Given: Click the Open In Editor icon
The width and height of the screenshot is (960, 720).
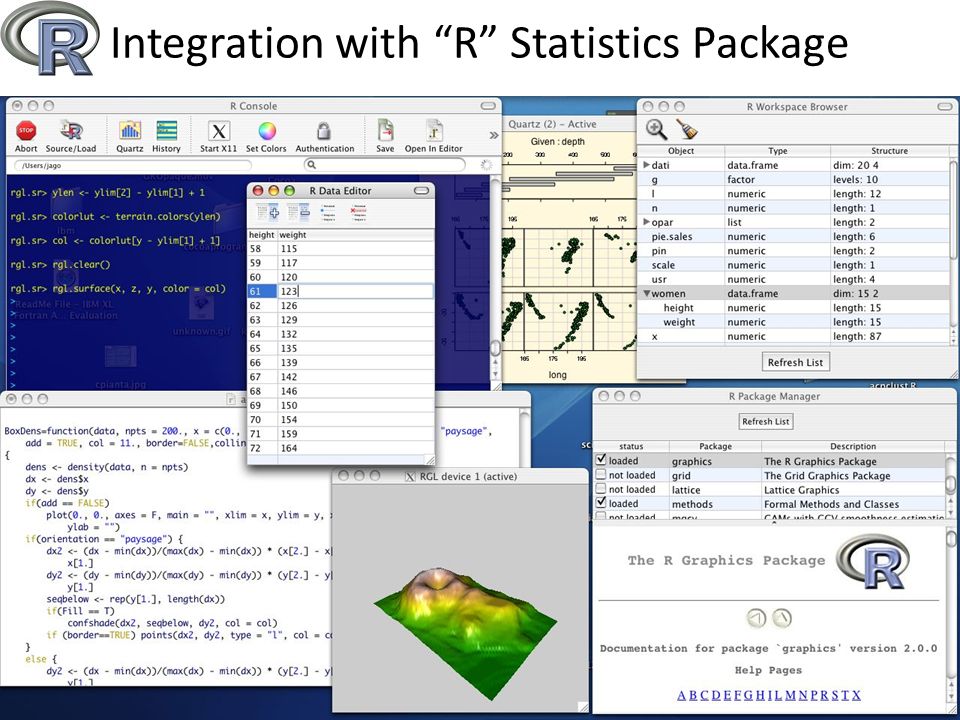Looking at the screenshot, I should 434,130.
